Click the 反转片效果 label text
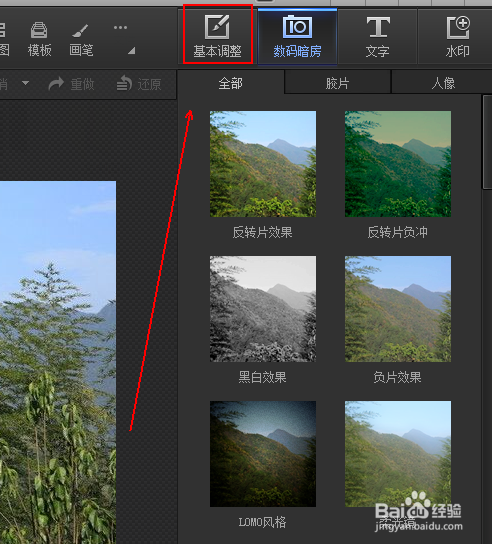492x544 pixels. coord(263,232)
